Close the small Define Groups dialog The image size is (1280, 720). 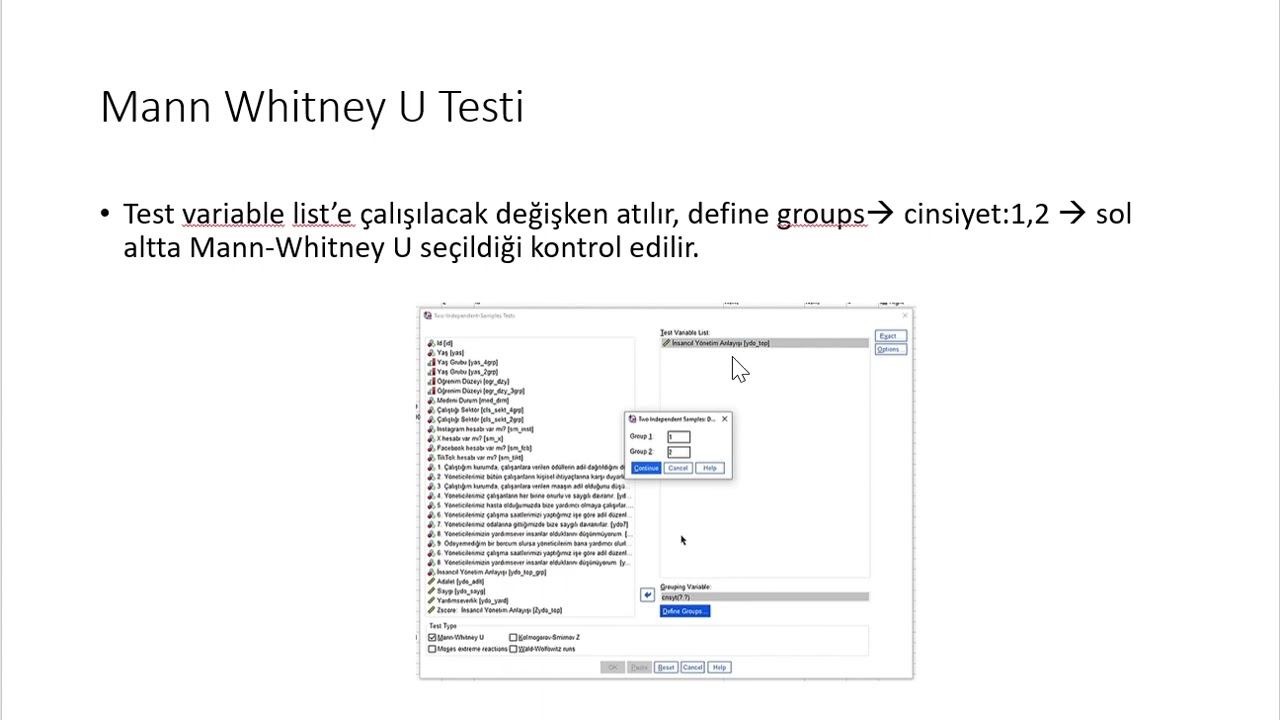point(724,419)
